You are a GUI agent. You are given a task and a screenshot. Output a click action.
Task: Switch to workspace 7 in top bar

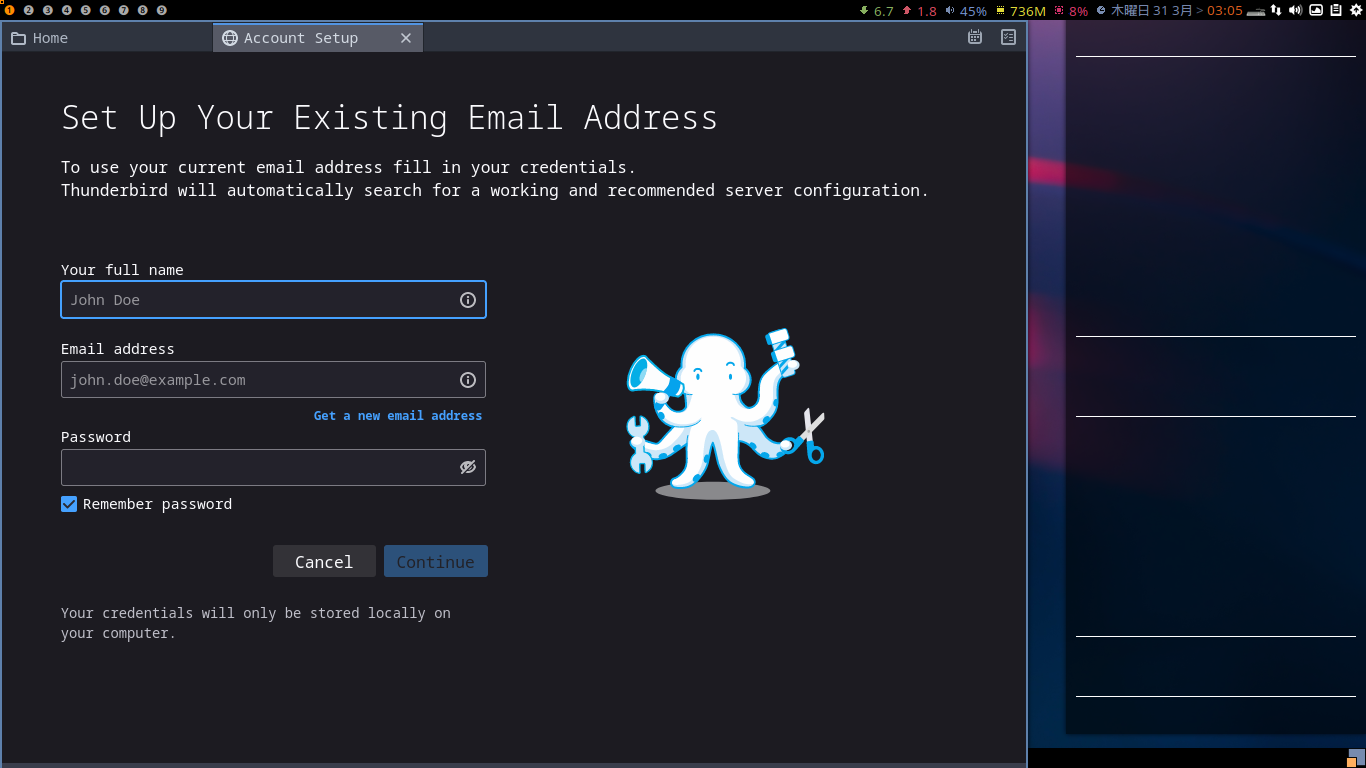[124, 10]
